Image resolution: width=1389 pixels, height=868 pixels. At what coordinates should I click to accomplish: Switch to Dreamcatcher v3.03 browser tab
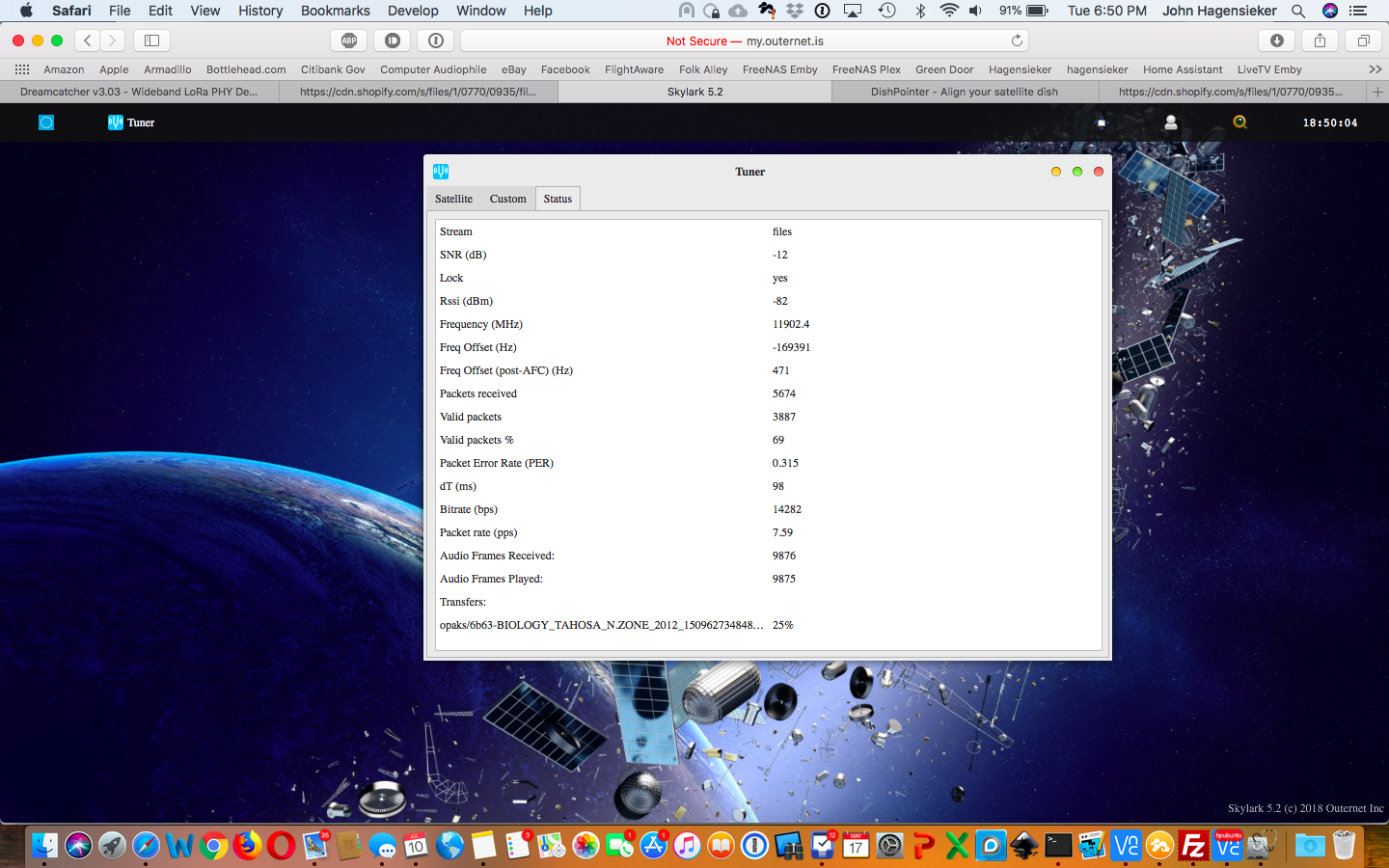(x=139, y=92)
